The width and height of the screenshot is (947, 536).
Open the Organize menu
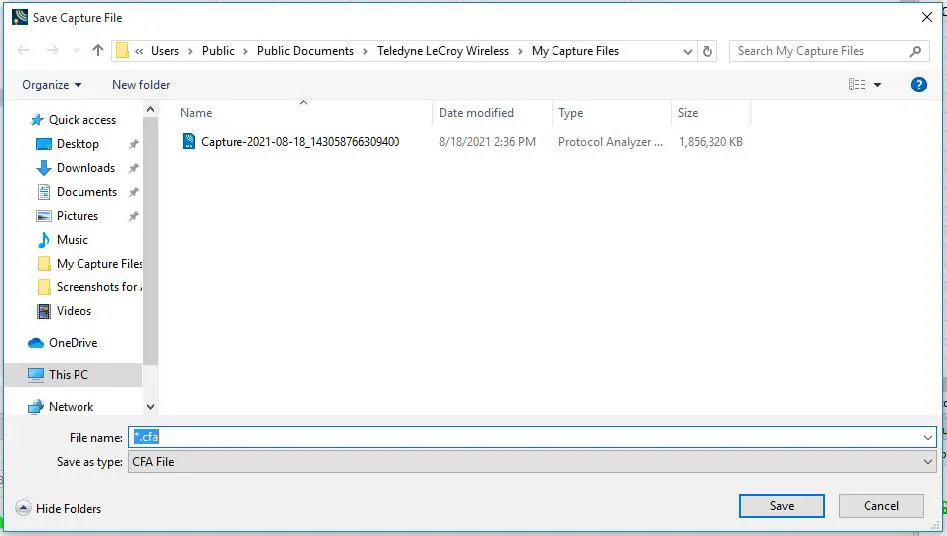(x=51, y=85)
